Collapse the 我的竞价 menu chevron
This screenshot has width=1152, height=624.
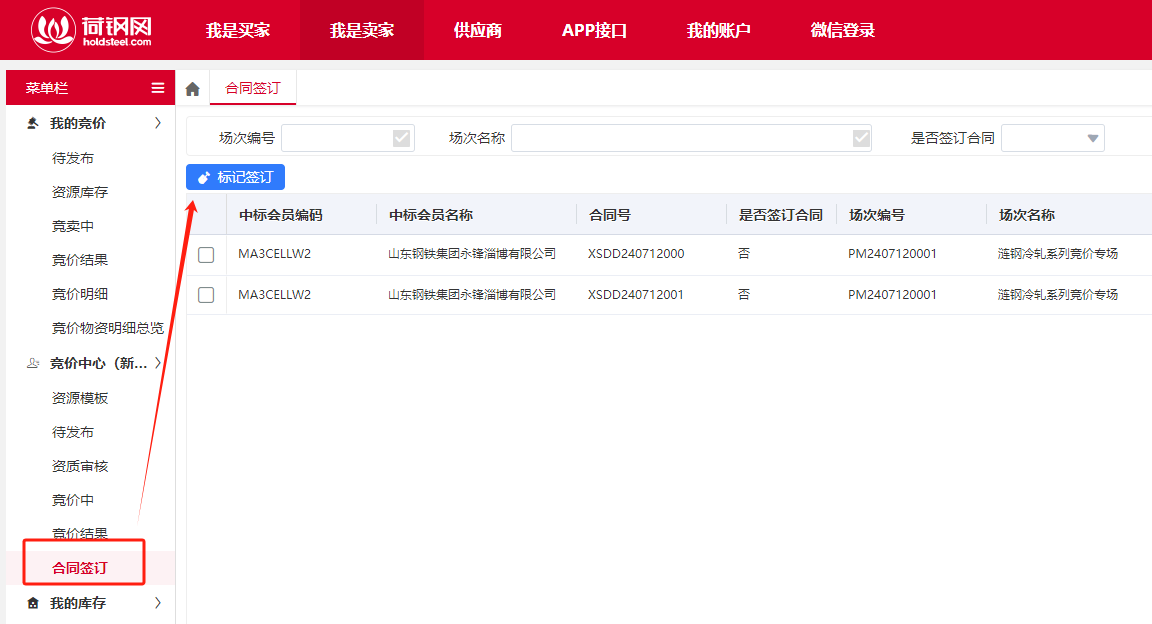158,123
